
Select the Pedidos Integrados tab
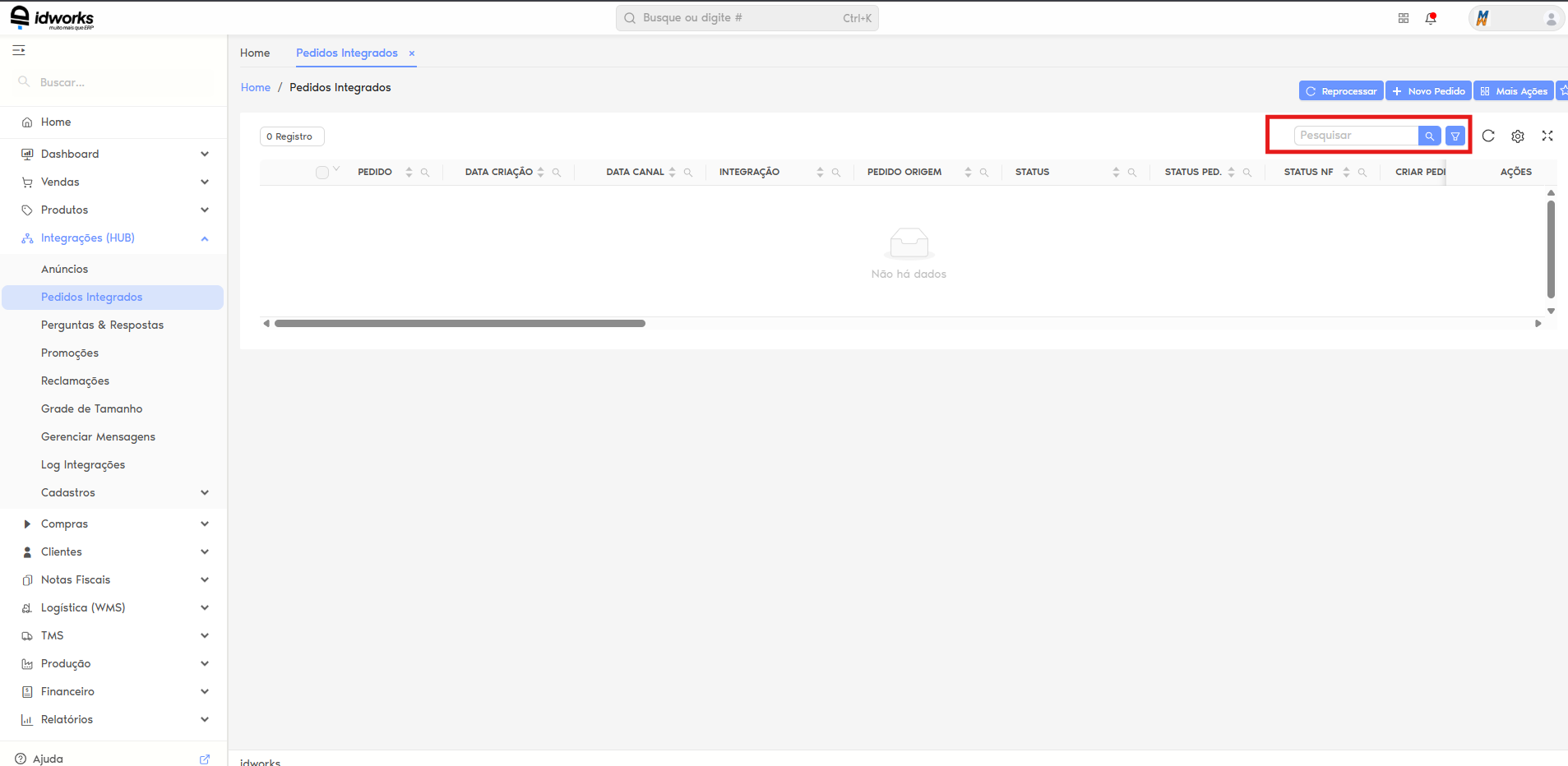pos(347,53)
